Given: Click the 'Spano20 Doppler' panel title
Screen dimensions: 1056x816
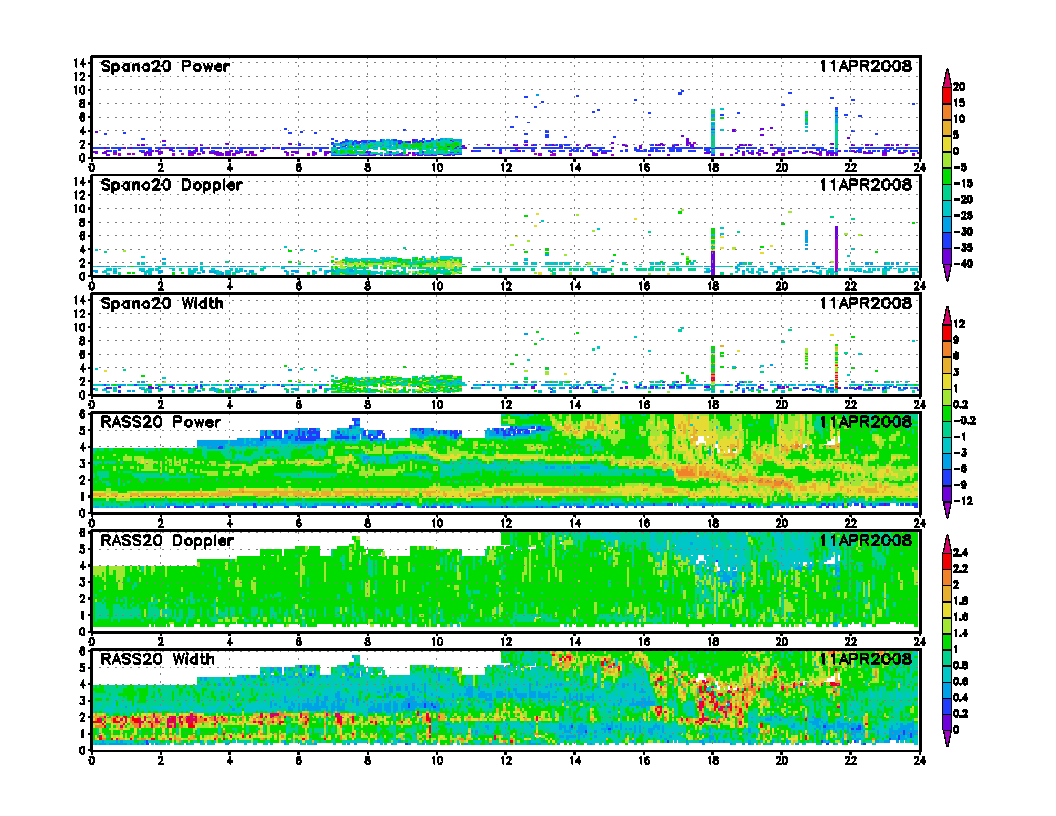Looking at the screenshot, I should (x=171, y=184).
